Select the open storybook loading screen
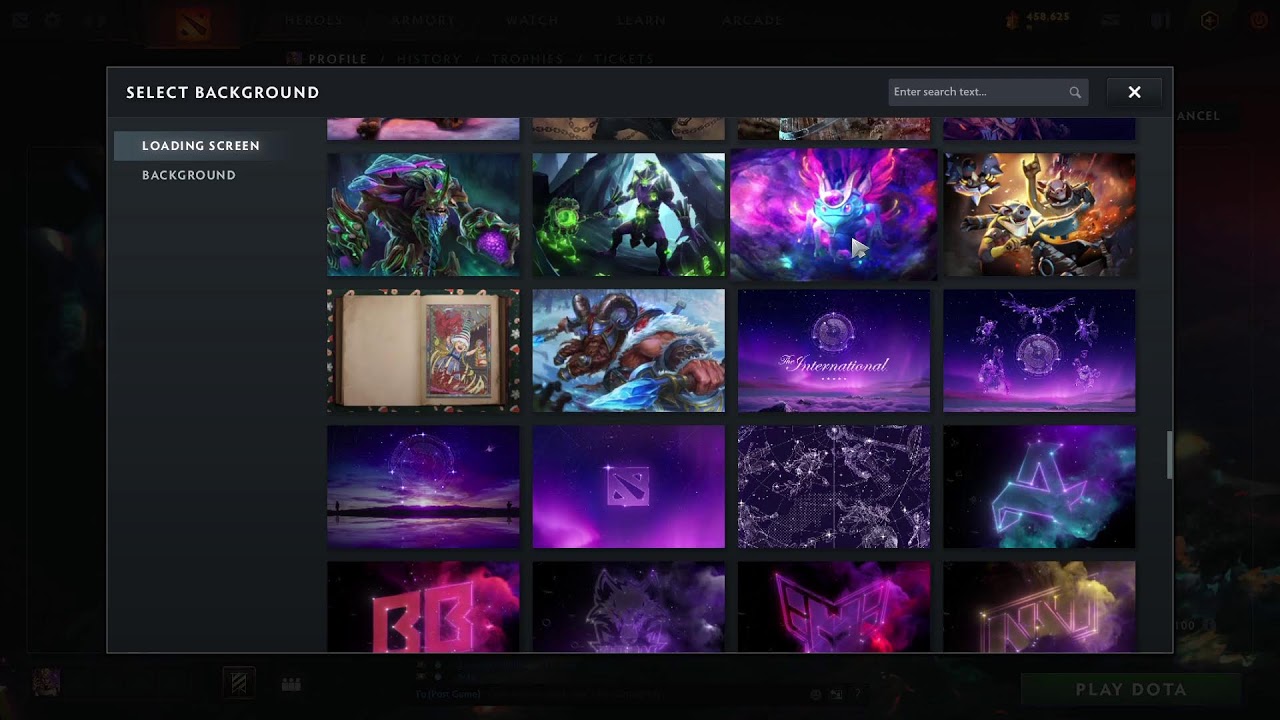Viewport: 1280px width, 720px height. (423, 350)
